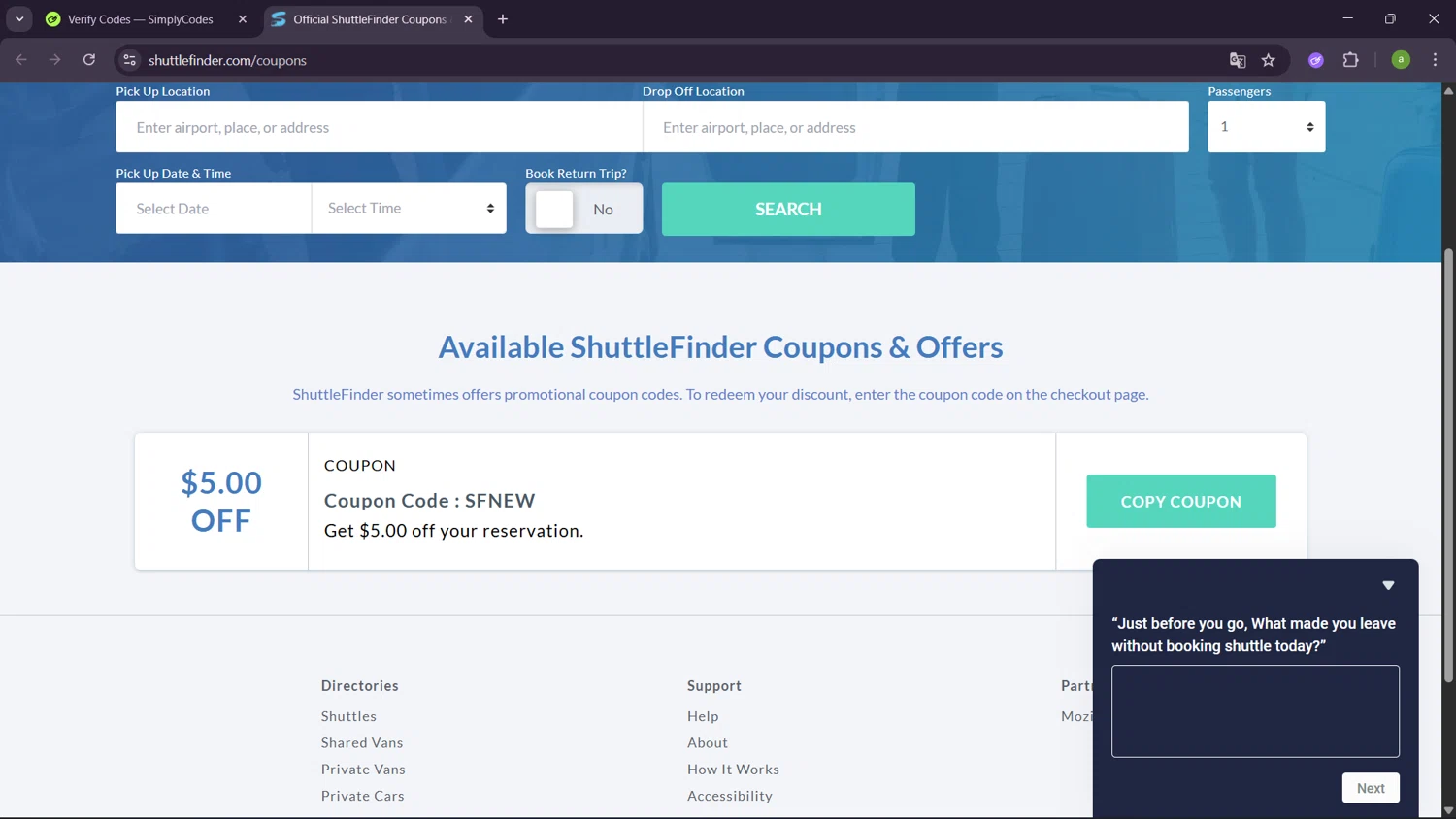Screen dimensions: 1456x819
Task: Toggle the Book Return Trip switch
Action: 583,209
